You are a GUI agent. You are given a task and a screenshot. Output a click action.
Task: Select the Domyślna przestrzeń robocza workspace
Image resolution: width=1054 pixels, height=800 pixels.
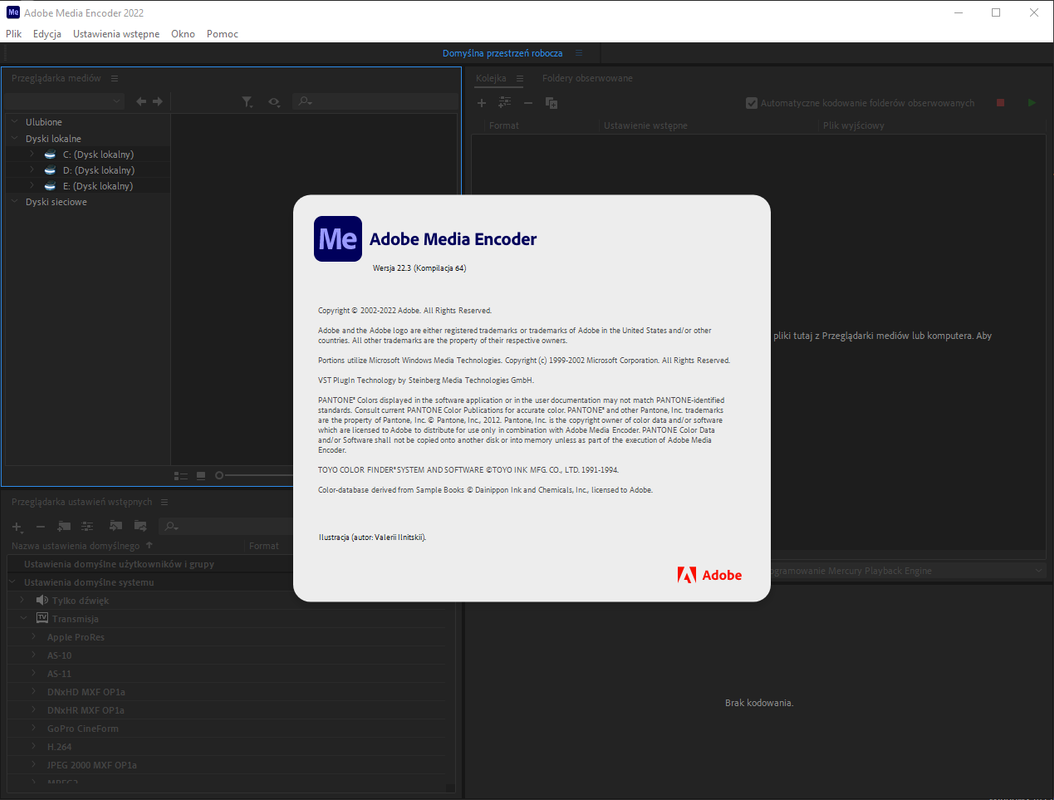502,53
